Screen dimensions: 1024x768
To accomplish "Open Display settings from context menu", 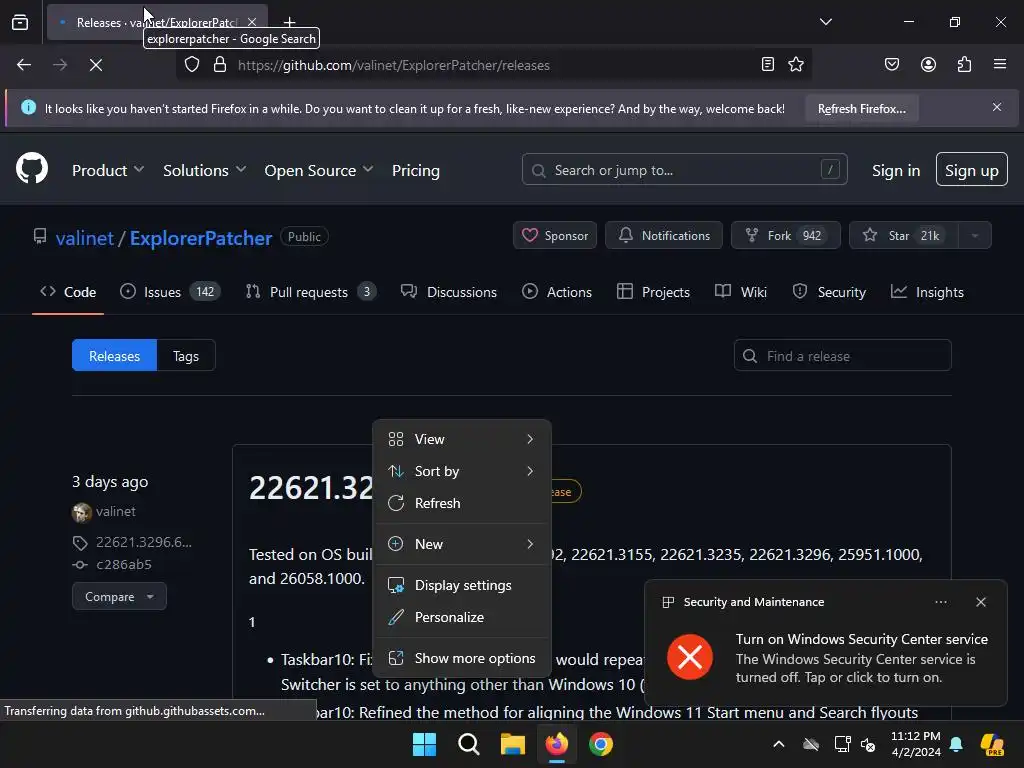I will 462,585.
